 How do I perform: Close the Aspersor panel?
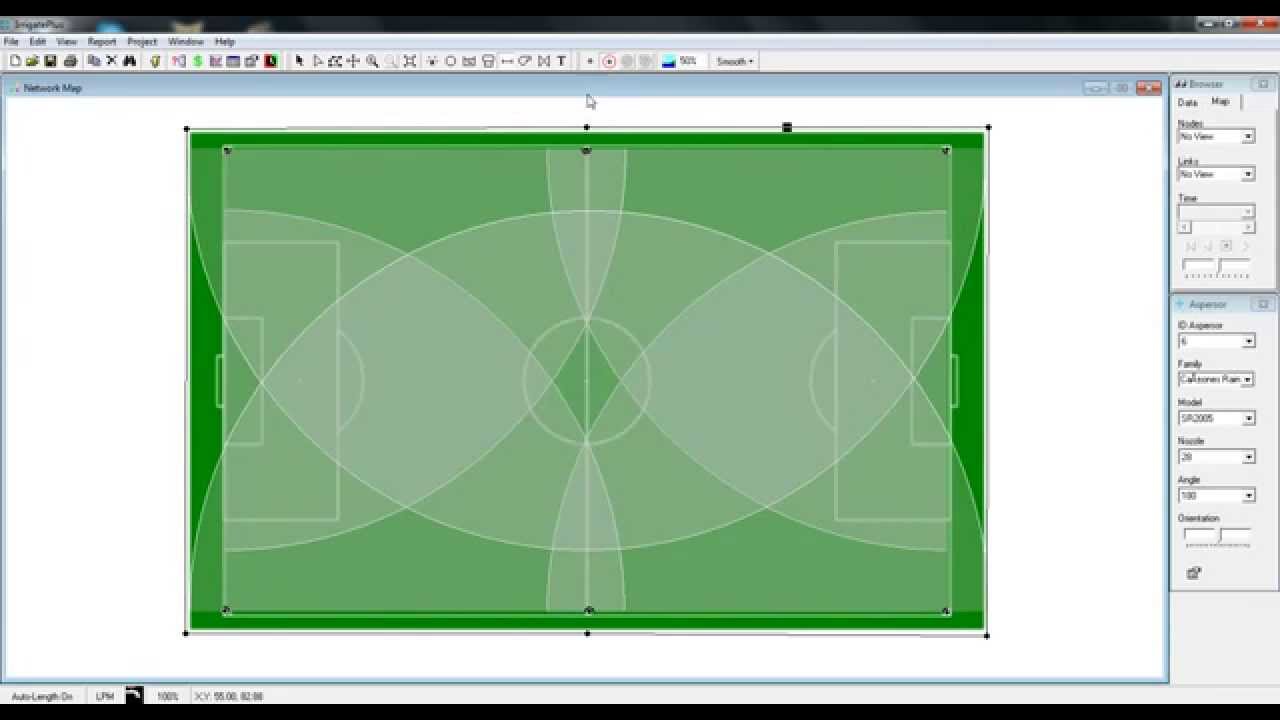coord(1262,304)
